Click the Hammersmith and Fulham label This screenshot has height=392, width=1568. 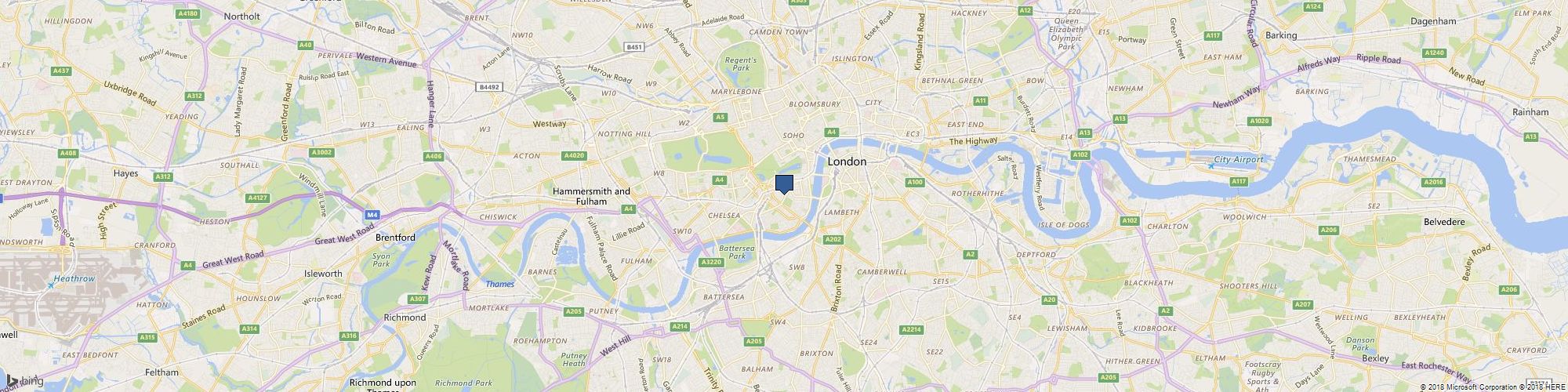(591, 196)
